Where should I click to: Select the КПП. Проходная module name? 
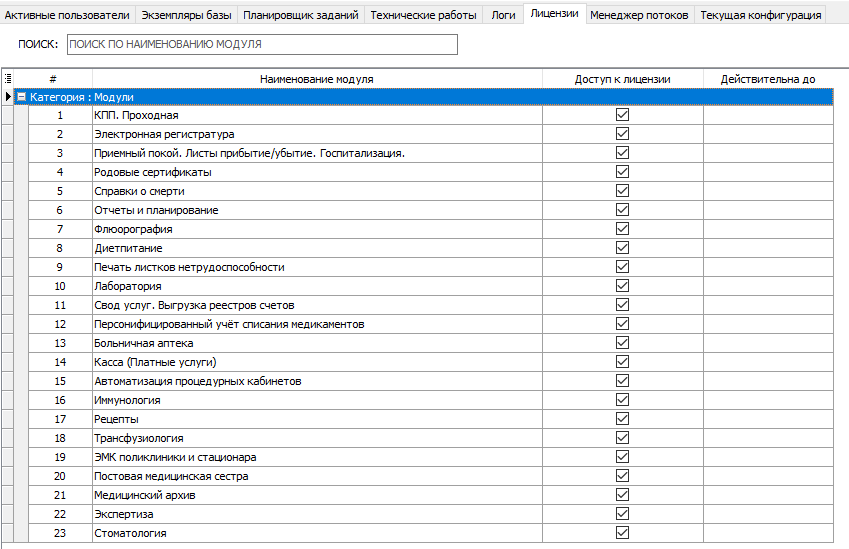(317, 115)
